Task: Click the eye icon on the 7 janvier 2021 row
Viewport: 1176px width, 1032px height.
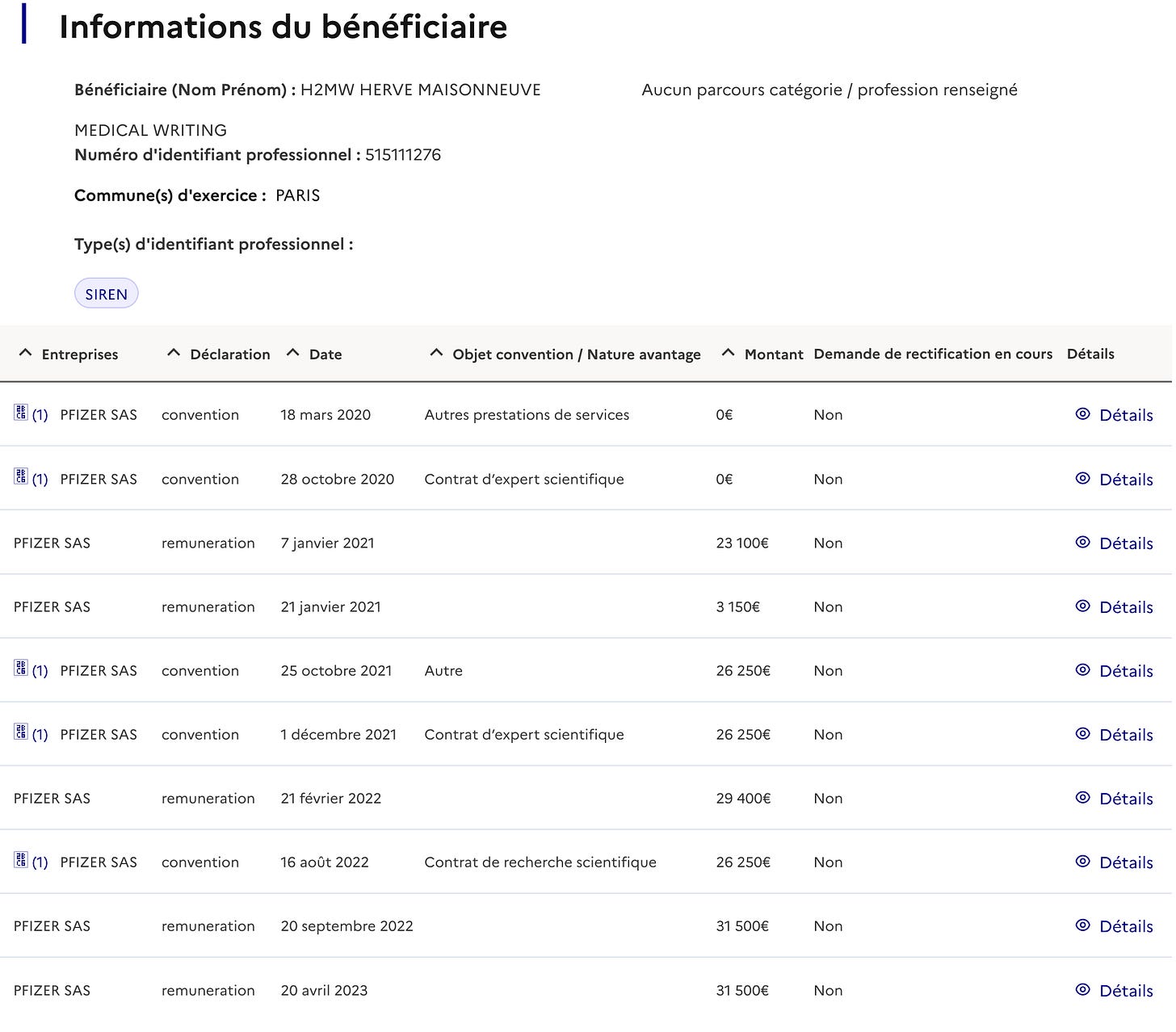Action: pos(1083,542)
